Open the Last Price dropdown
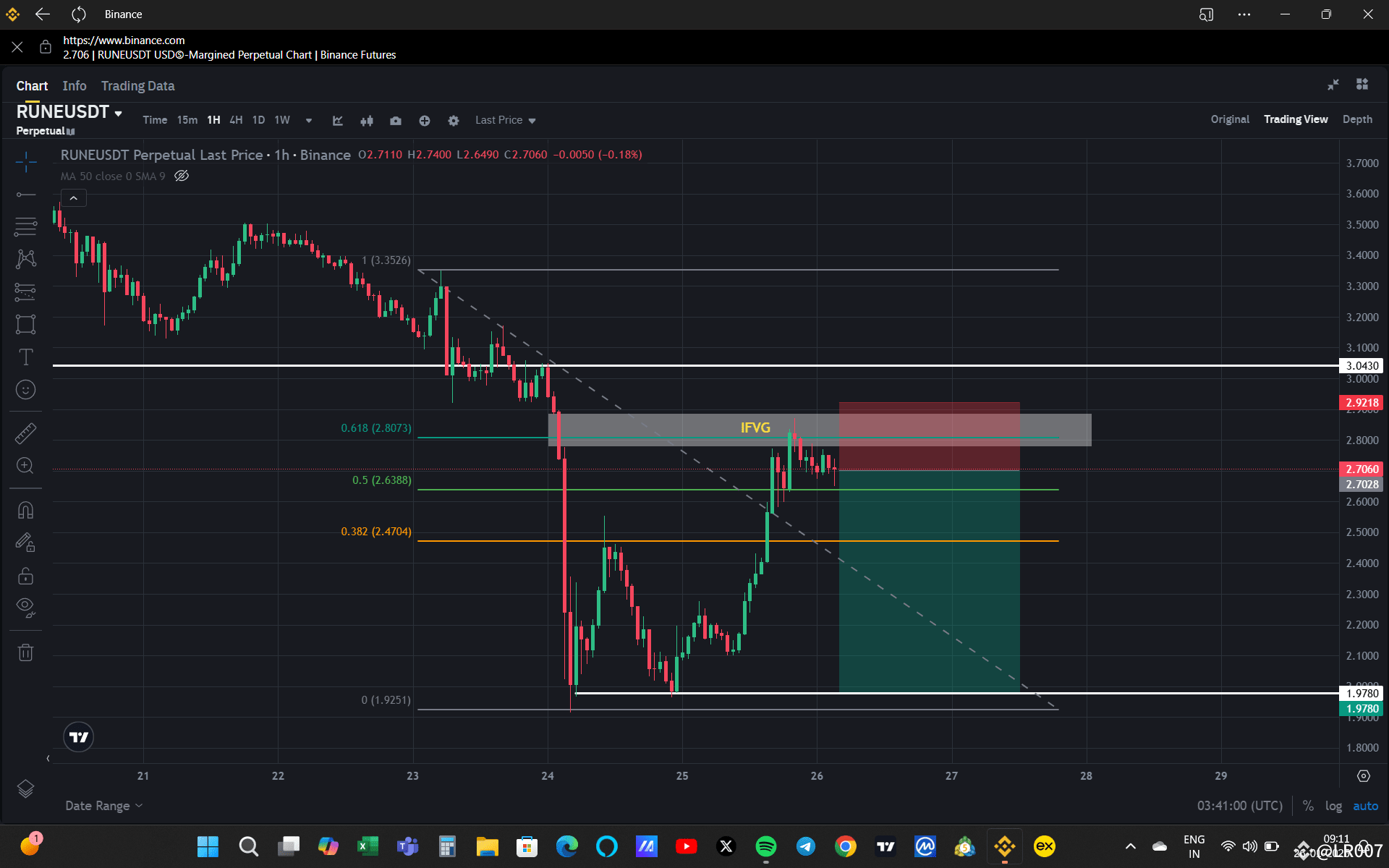This screenshot has height=868, width=1389. point(506,120)
